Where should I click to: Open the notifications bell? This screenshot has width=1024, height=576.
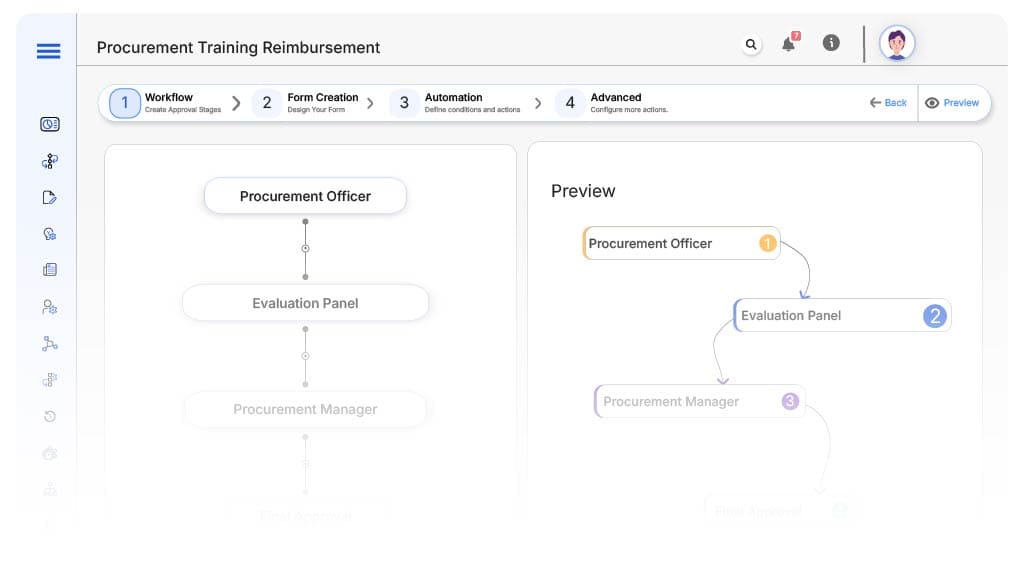789,44
